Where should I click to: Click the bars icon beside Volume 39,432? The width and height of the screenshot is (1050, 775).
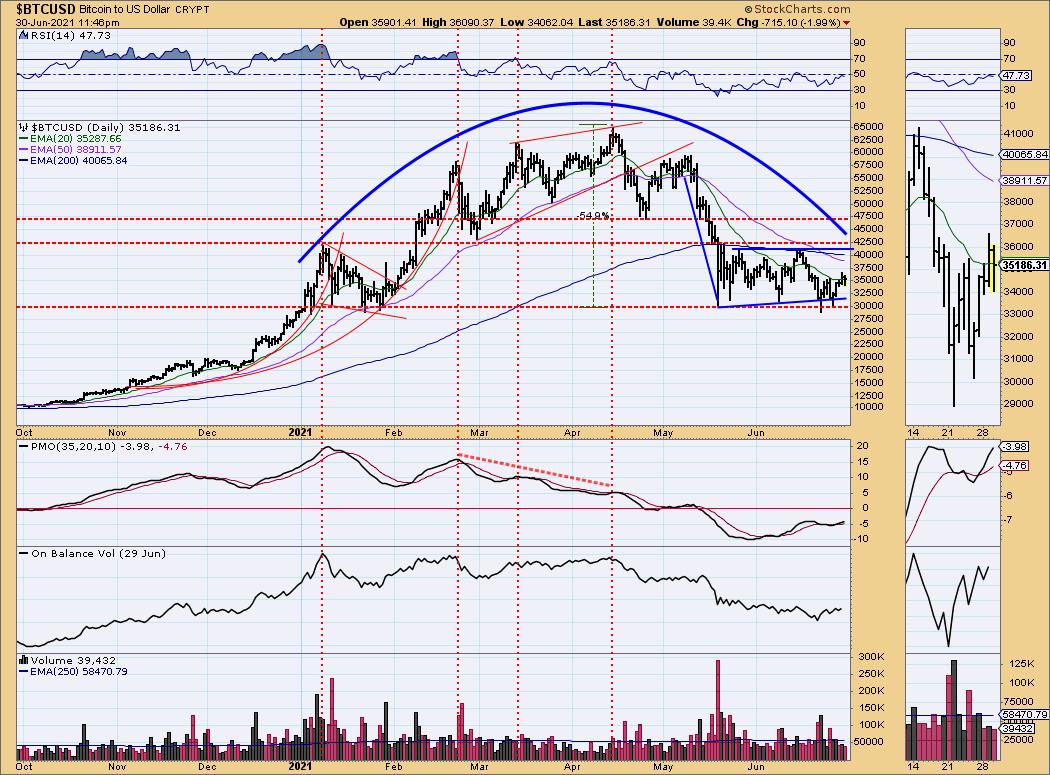[23, 660]
